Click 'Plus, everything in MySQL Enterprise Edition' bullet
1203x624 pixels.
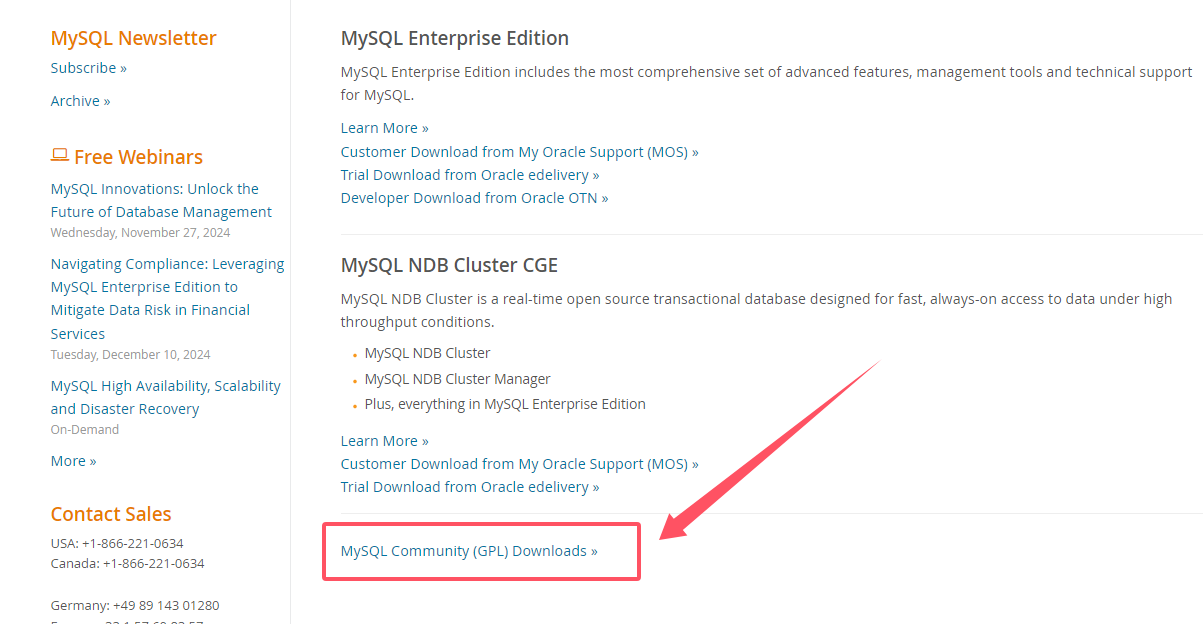pos(505,404)
